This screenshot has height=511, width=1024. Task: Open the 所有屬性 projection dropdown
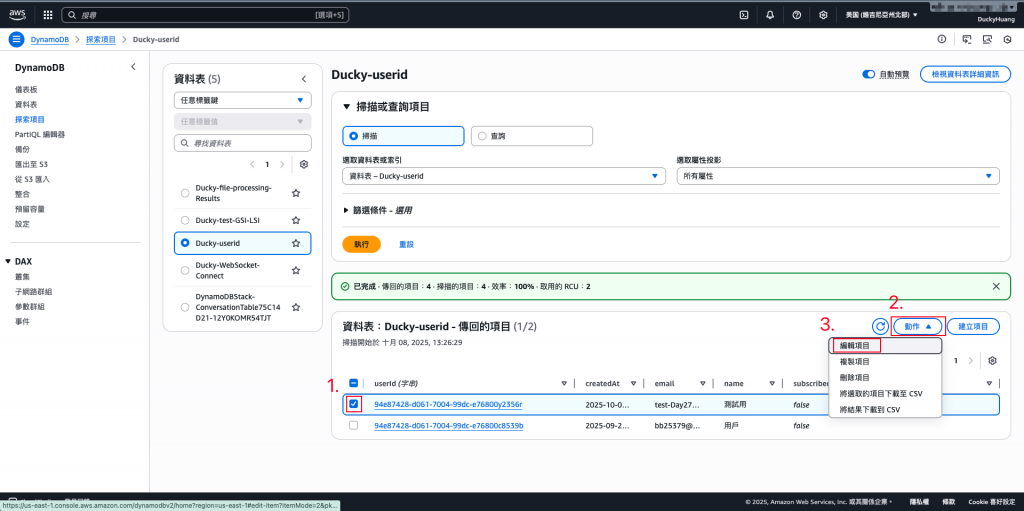[x=837, y=176]
